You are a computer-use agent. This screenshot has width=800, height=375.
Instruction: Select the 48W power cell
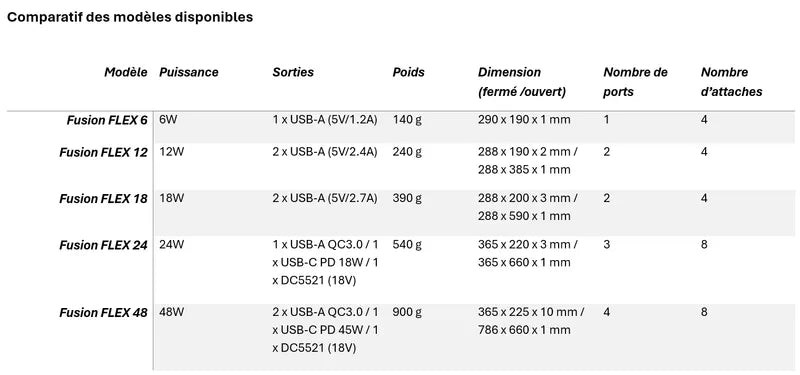[x=171, y=312]
